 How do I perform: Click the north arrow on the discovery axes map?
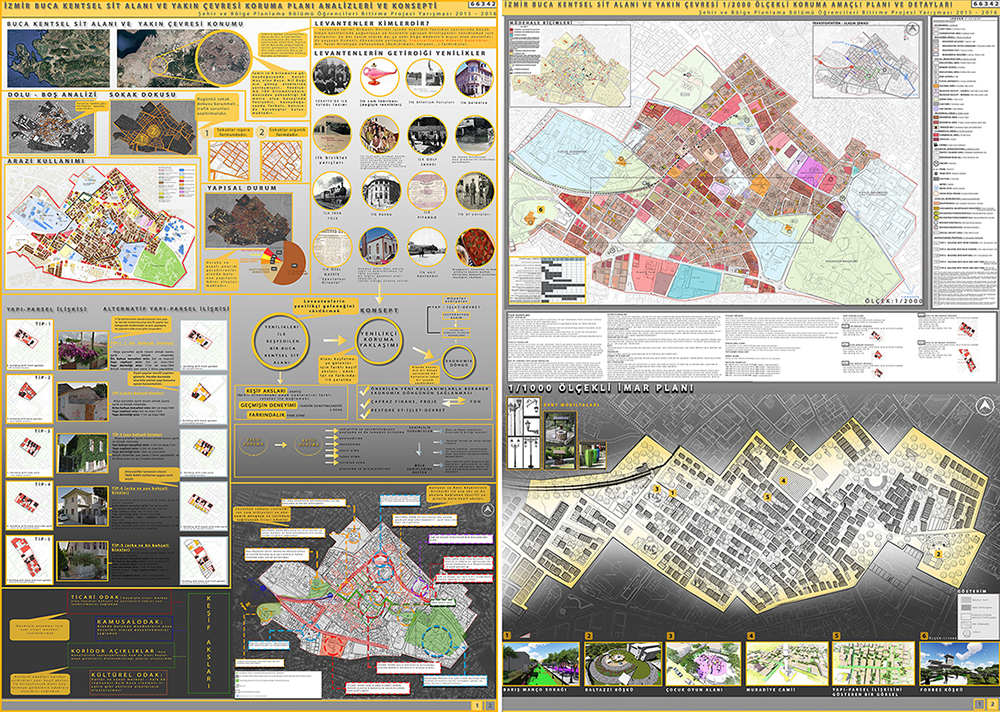tap(487, 509)
